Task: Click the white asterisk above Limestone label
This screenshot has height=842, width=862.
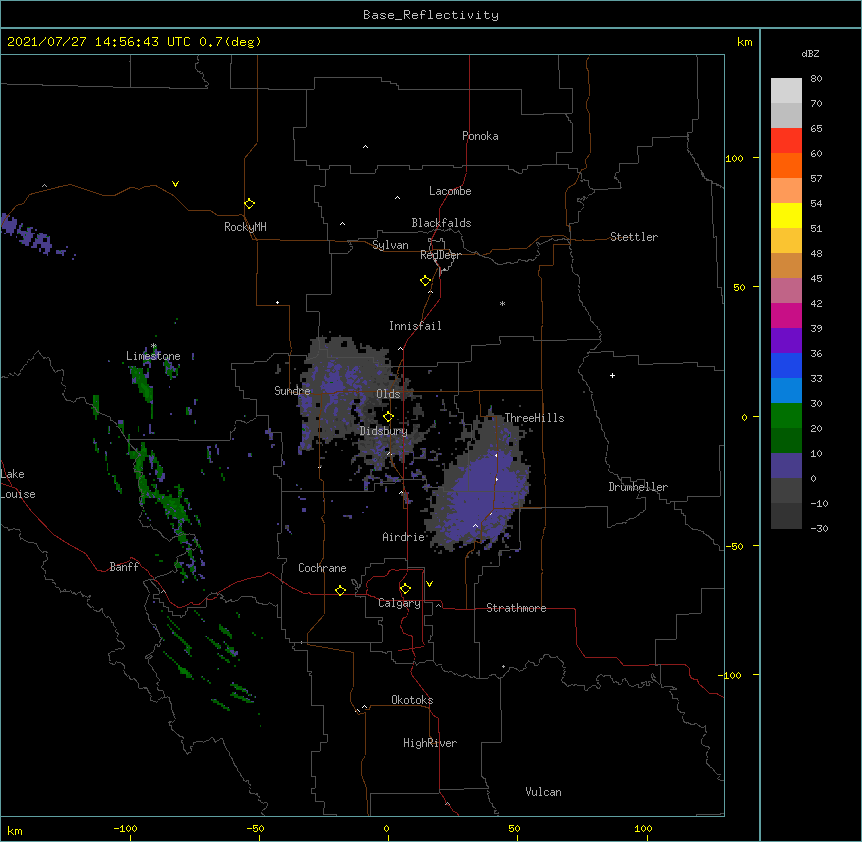Action: point(154,346)
